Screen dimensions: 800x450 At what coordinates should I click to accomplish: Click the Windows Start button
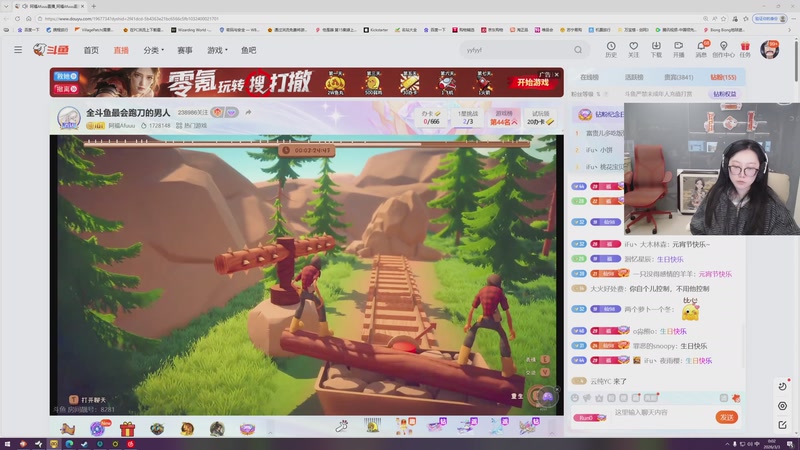7,444
